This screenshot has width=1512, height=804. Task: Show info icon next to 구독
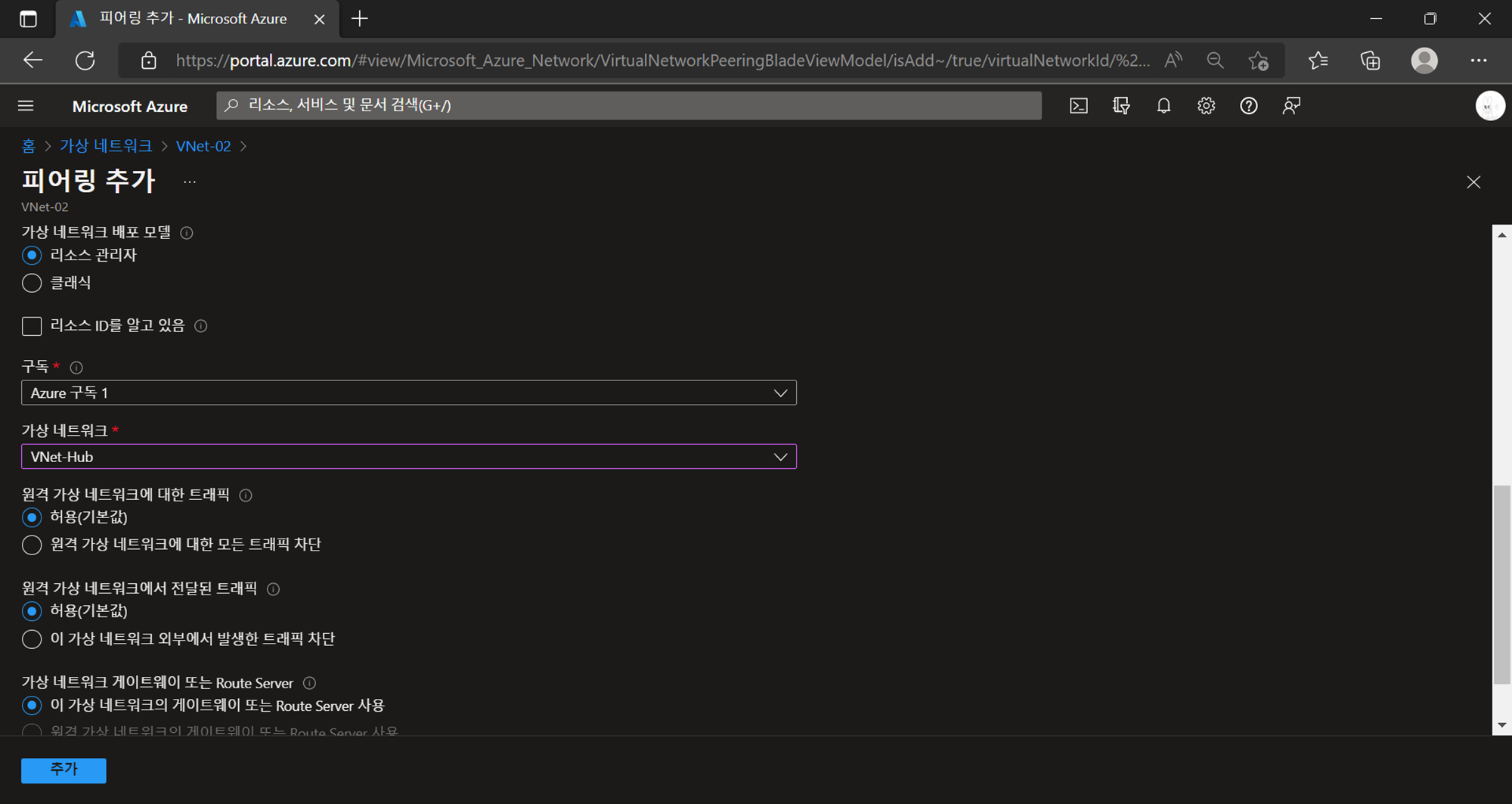(x=76, y=368)
